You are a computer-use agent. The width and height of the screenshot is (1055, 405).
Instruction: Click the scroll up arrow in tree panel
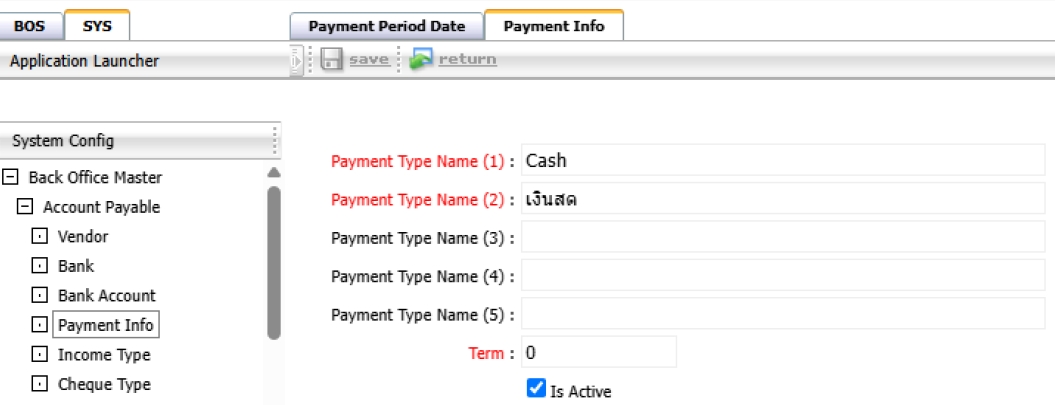[x=274, y=173]
